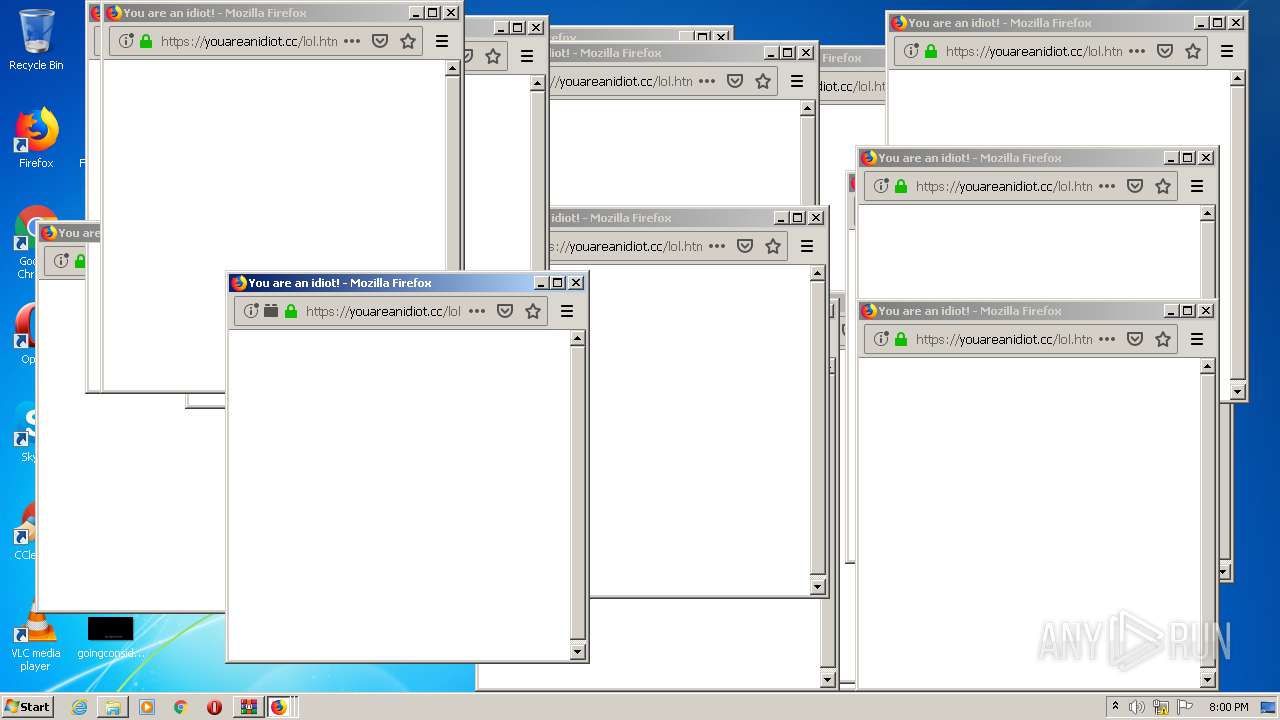Click the green padlock in top-right Firefox window
The width and height of the screenshot is (1280, 720).
(x=931, y=51)
